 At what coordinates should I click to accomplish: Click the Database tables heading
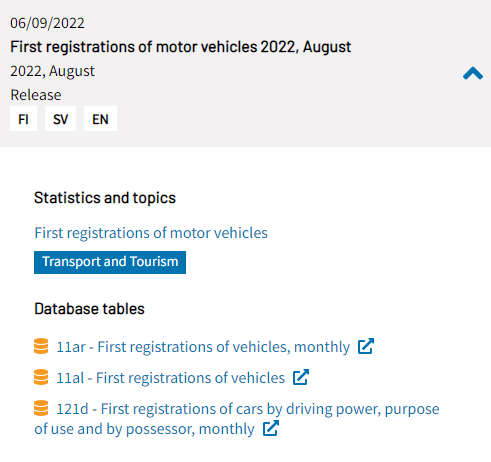pos(89,309)
